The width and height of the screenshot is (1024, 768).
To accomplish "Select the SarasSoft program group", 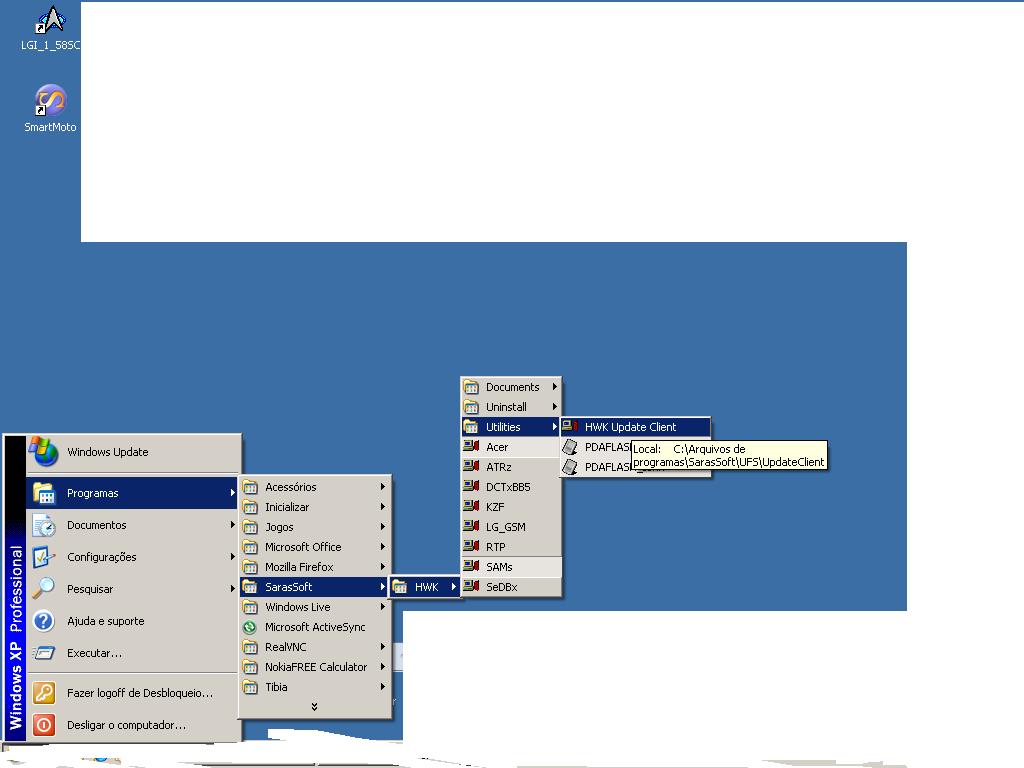I will [315, 586].
